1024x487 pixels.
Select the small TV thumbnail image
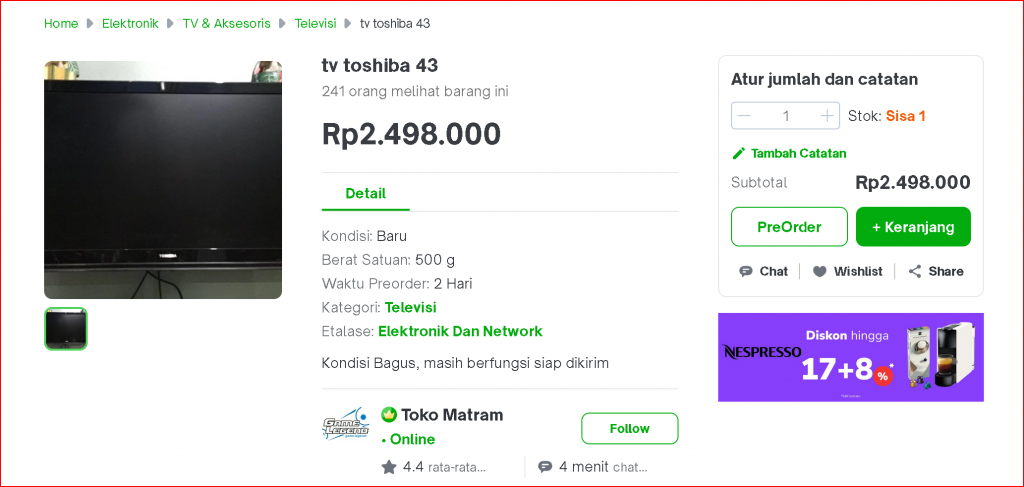tap(65, 329)
